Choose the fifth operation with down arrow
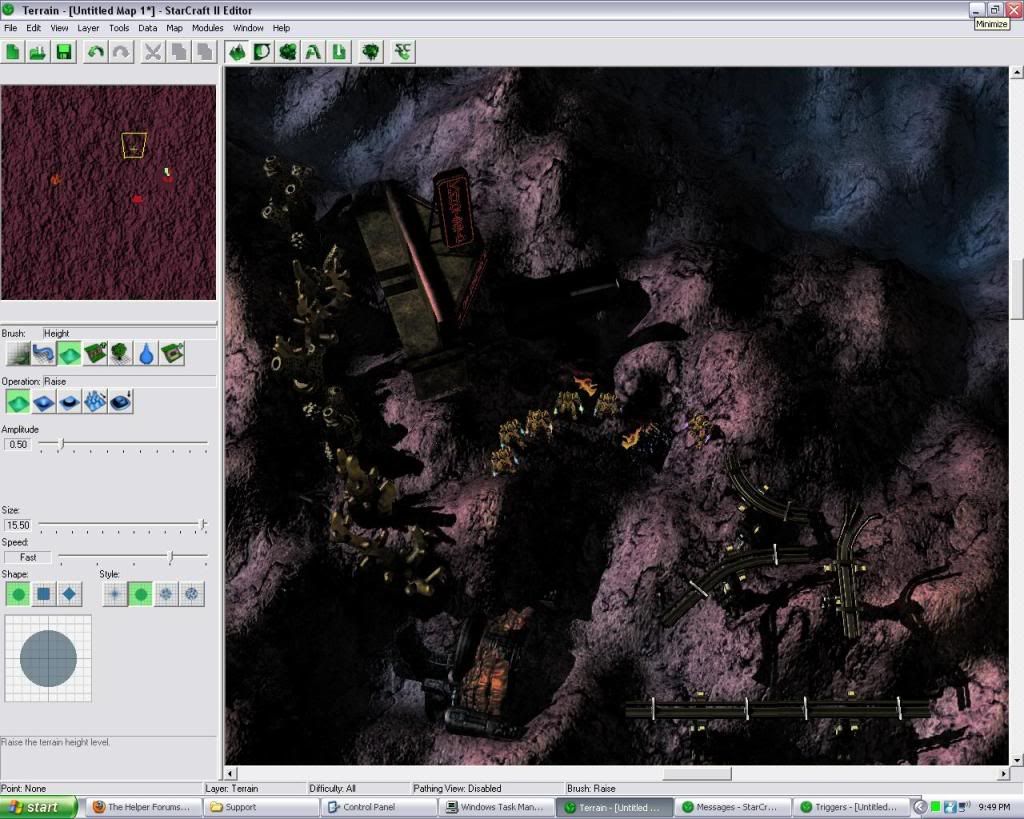Image resolution: width=1024 pixels, height=819 pixels. pos(121,402)
